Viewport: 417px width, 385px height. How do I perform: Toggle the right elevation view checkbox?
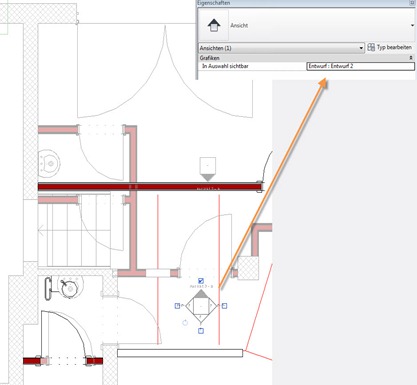224,306
